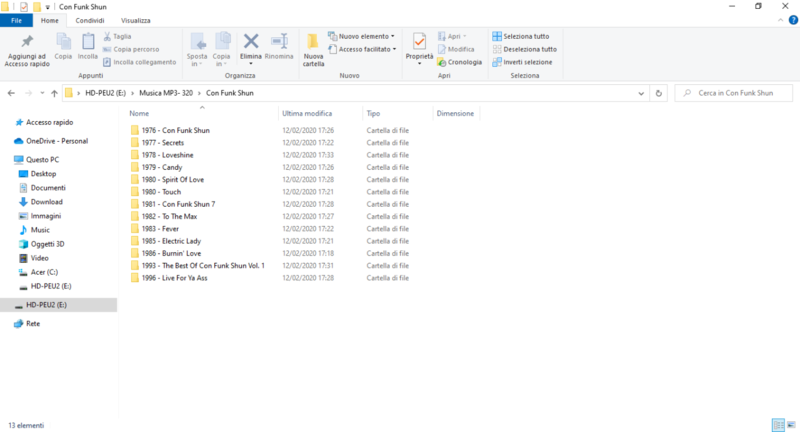Open the Condividi ribbon tab
The height and width of the screenshot is (432, 800).
pyautogui.click(x=88, y=20)
